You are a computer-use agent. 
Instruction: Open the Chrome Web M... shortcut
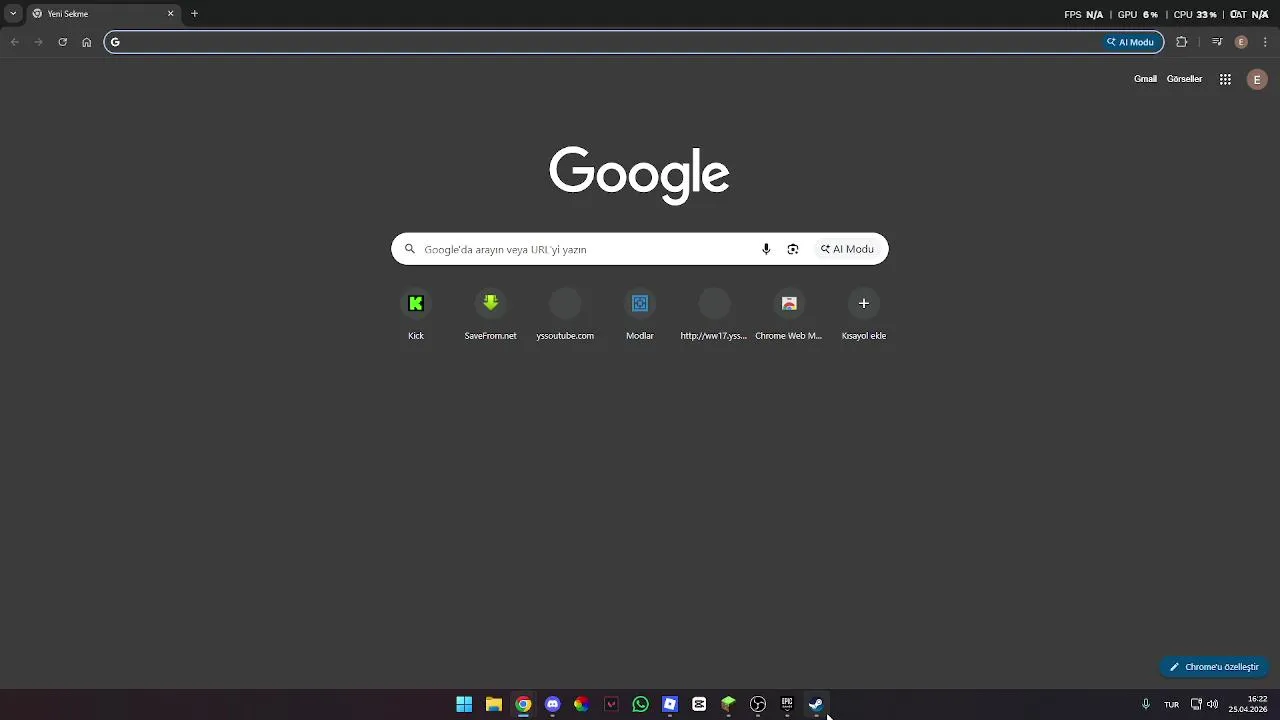click(x=789, y=314)
